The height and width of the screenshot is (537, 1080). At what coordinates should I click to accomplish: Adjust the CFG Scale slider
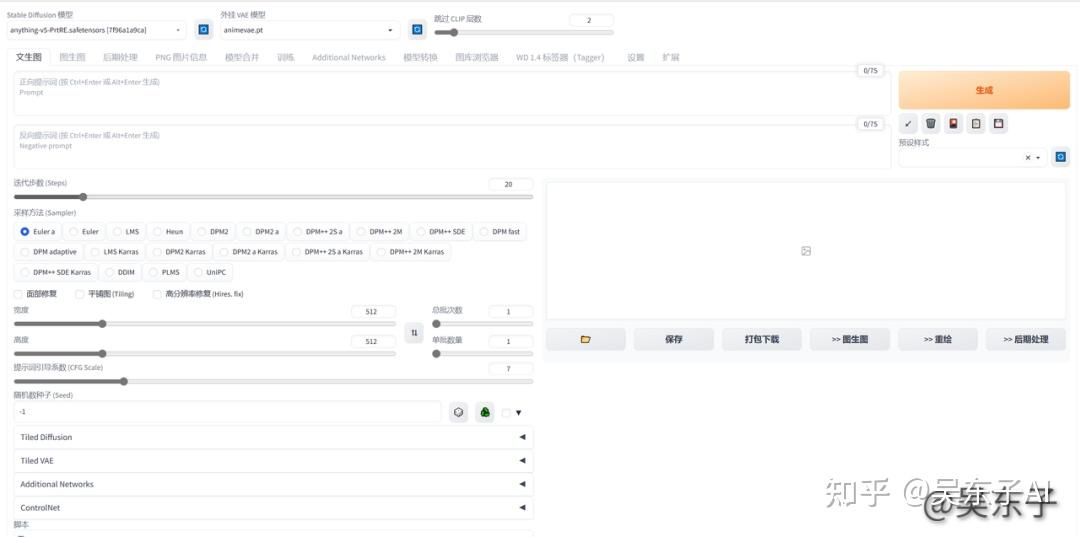point(273,381)
